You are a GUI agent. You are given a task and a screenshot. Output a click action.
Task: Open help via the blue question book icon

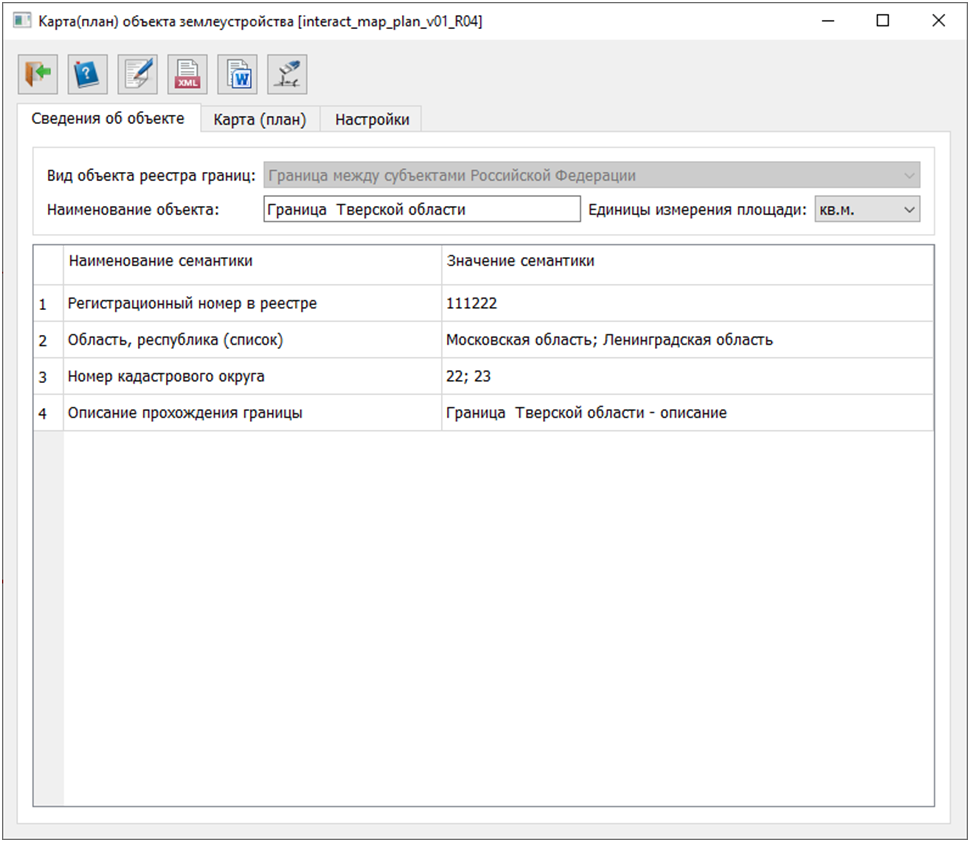pyautogui.click(x=88, y=74)
